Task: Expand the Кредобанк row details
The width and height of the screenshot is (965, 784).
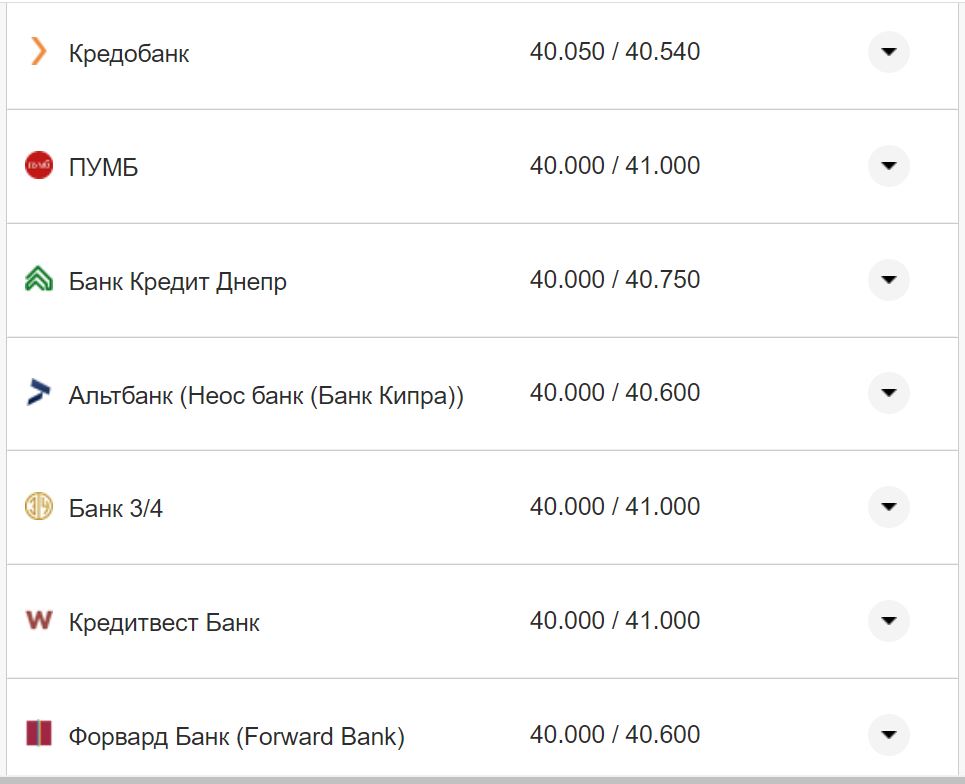Action: [x=888, y=52]
